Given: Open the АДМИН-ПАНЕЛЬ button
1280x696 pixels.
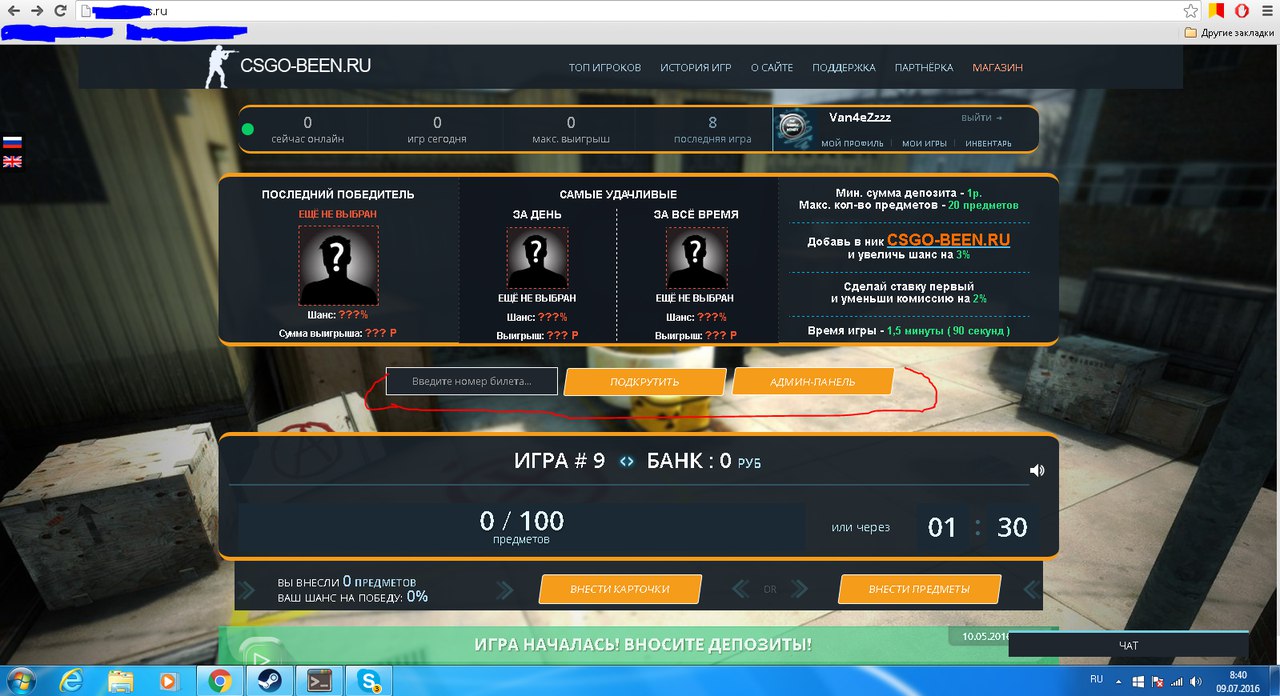Looking at the screenshot, I should coord(812,381).
